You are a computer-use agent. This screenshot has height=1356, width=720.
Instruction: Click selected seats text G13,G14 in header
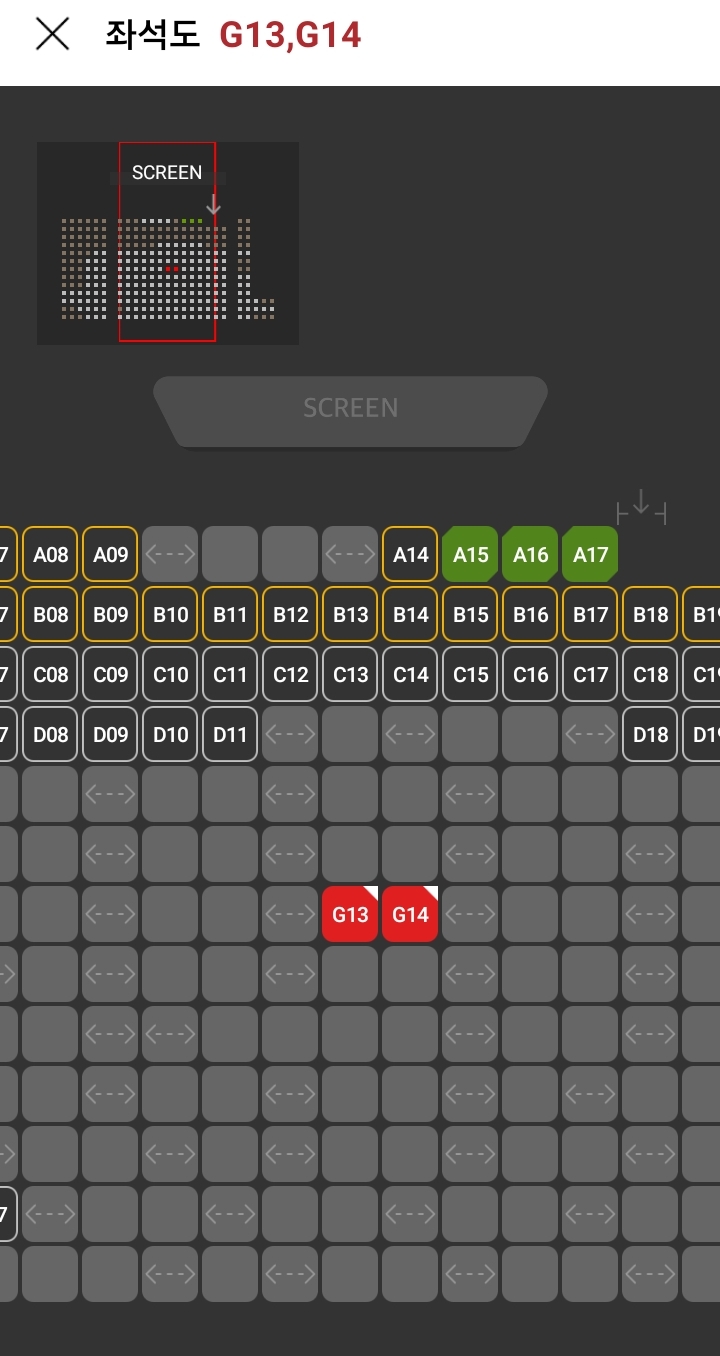click(x=290, y=35)
